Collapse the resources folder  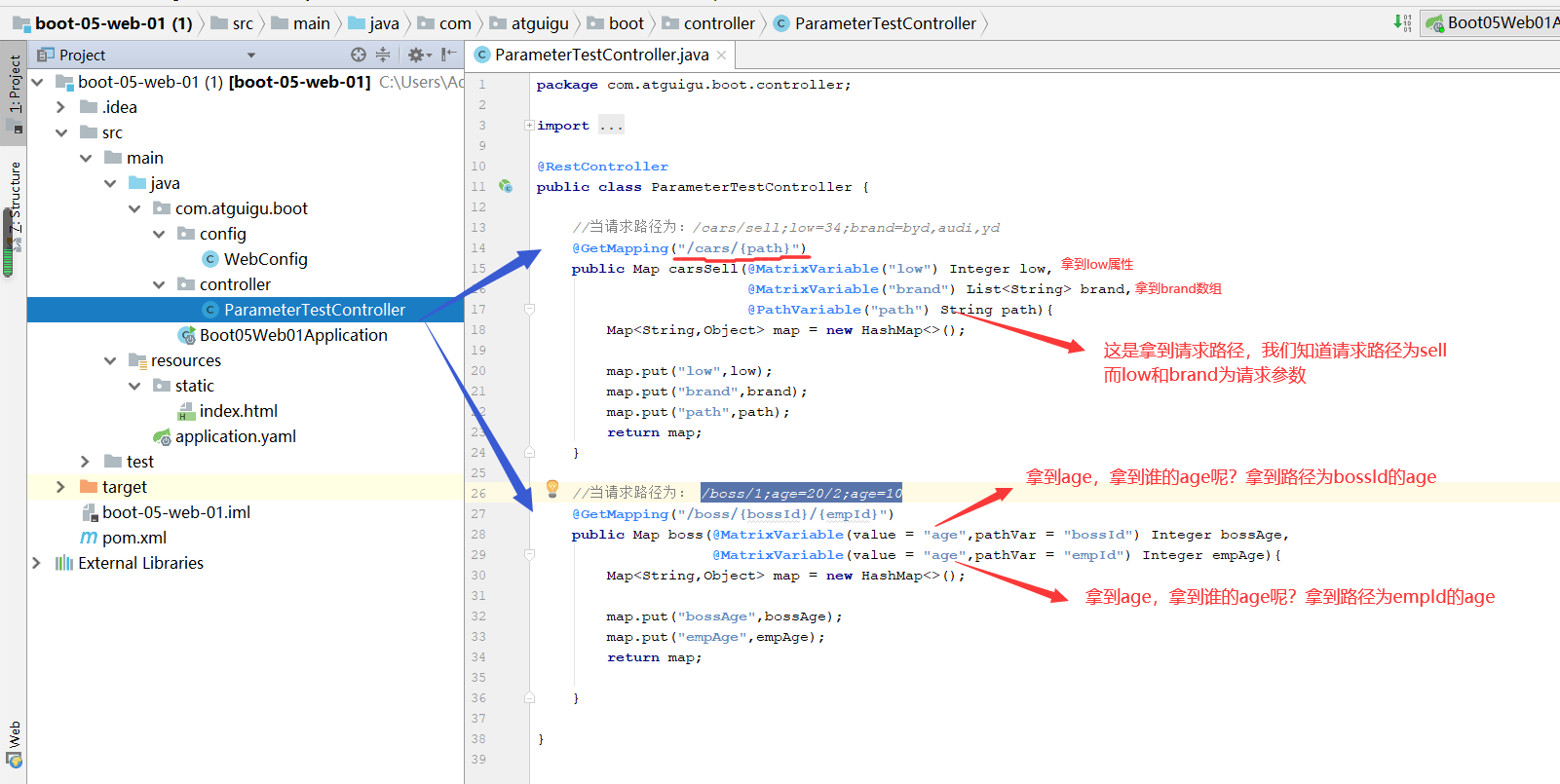pyautogui.click(x=110, y=360)
